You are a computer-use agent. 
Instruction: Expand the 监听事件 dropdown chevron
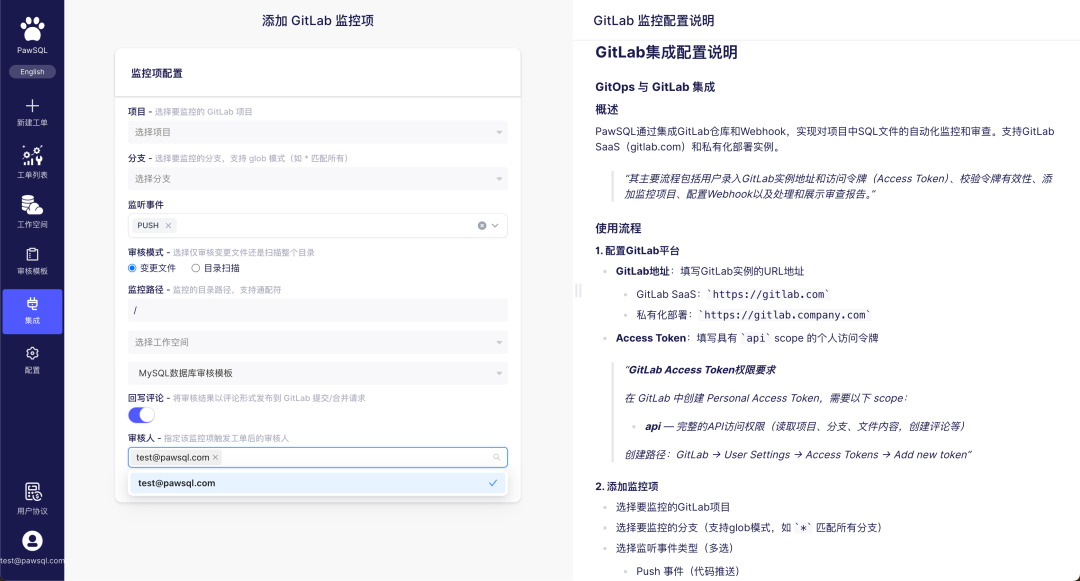(x=495, y=226)
